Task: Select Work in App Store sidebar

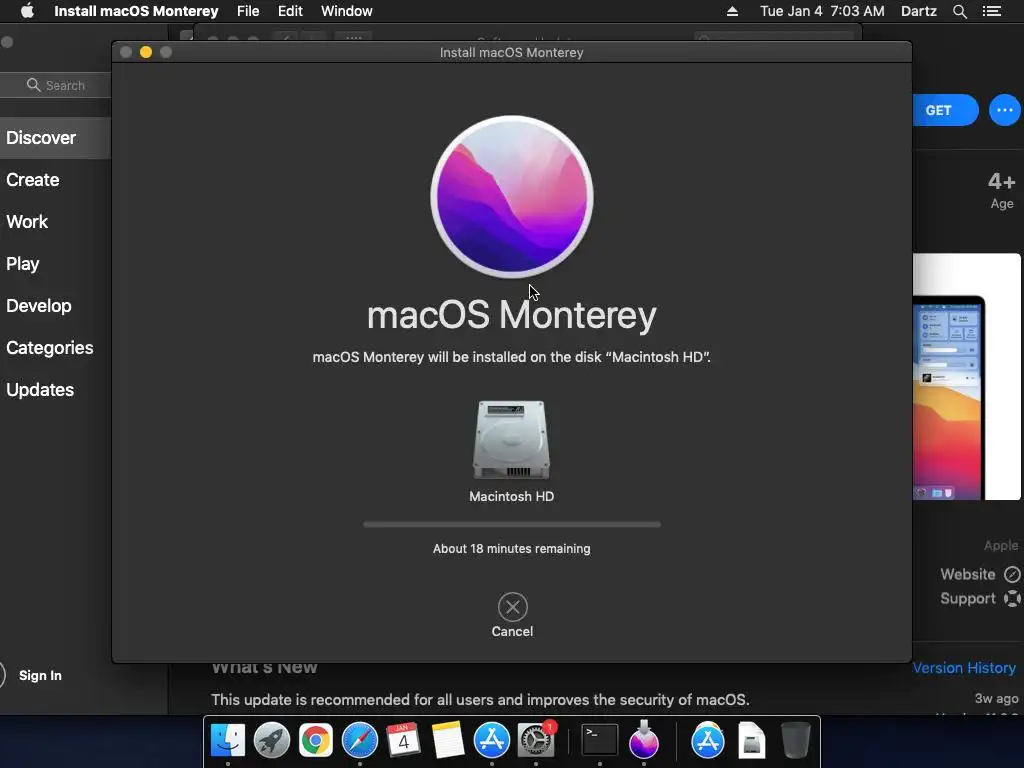Action: pos(27,221)
